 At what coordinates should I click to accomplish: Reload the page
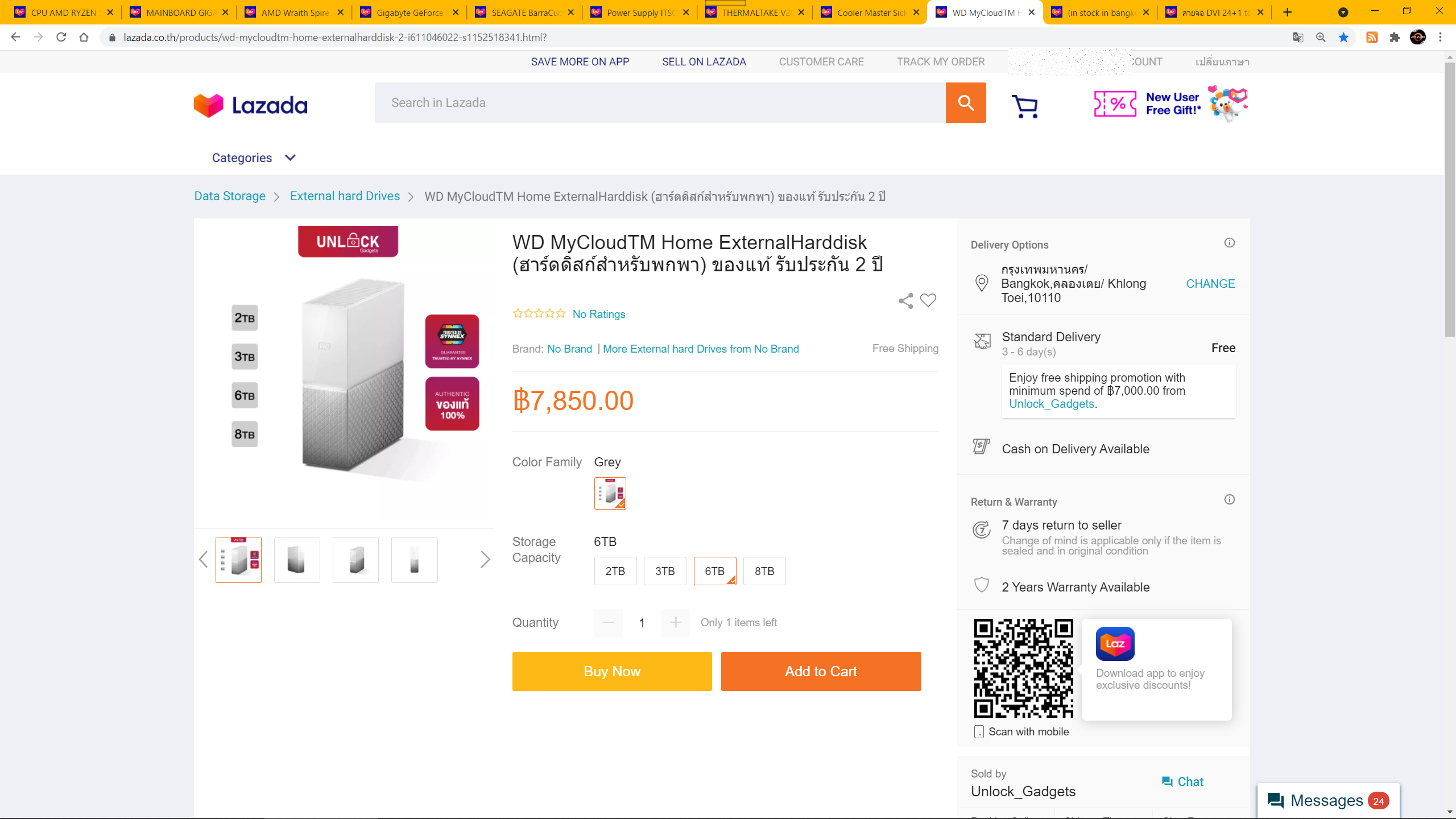coord(61,38)
